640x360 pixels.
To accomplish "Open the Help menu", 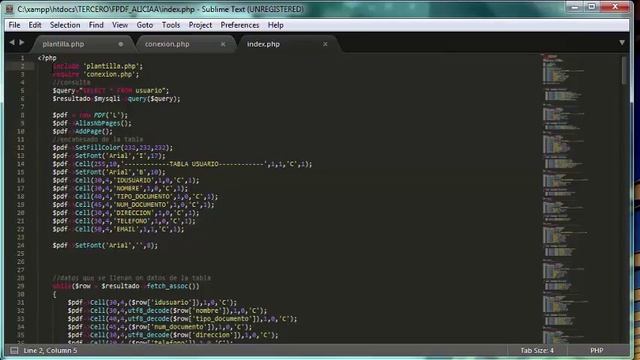I will [x=276, y=25].
